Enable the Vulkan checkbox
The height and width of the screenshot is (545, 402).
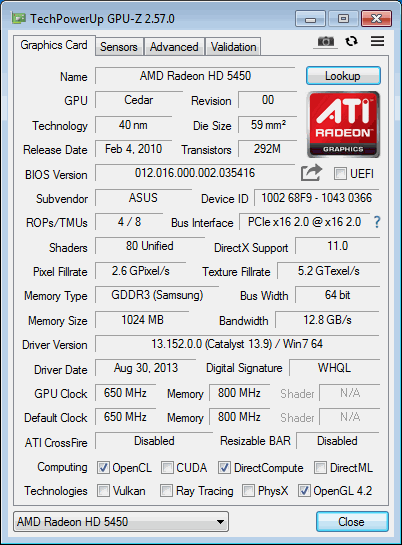pos(103,490)
